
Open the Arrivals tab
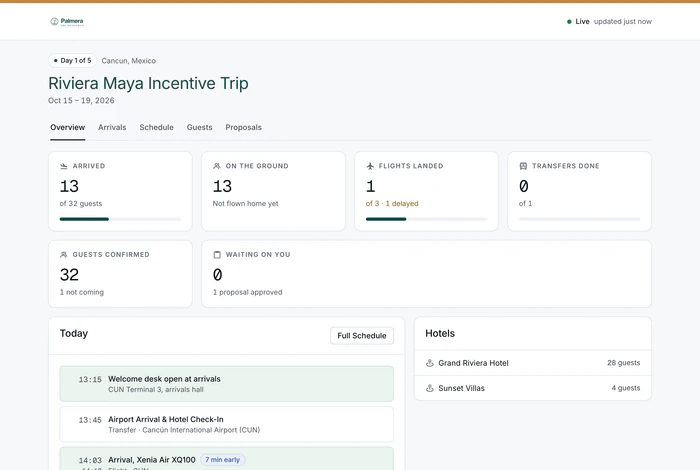tap(112, 127)
